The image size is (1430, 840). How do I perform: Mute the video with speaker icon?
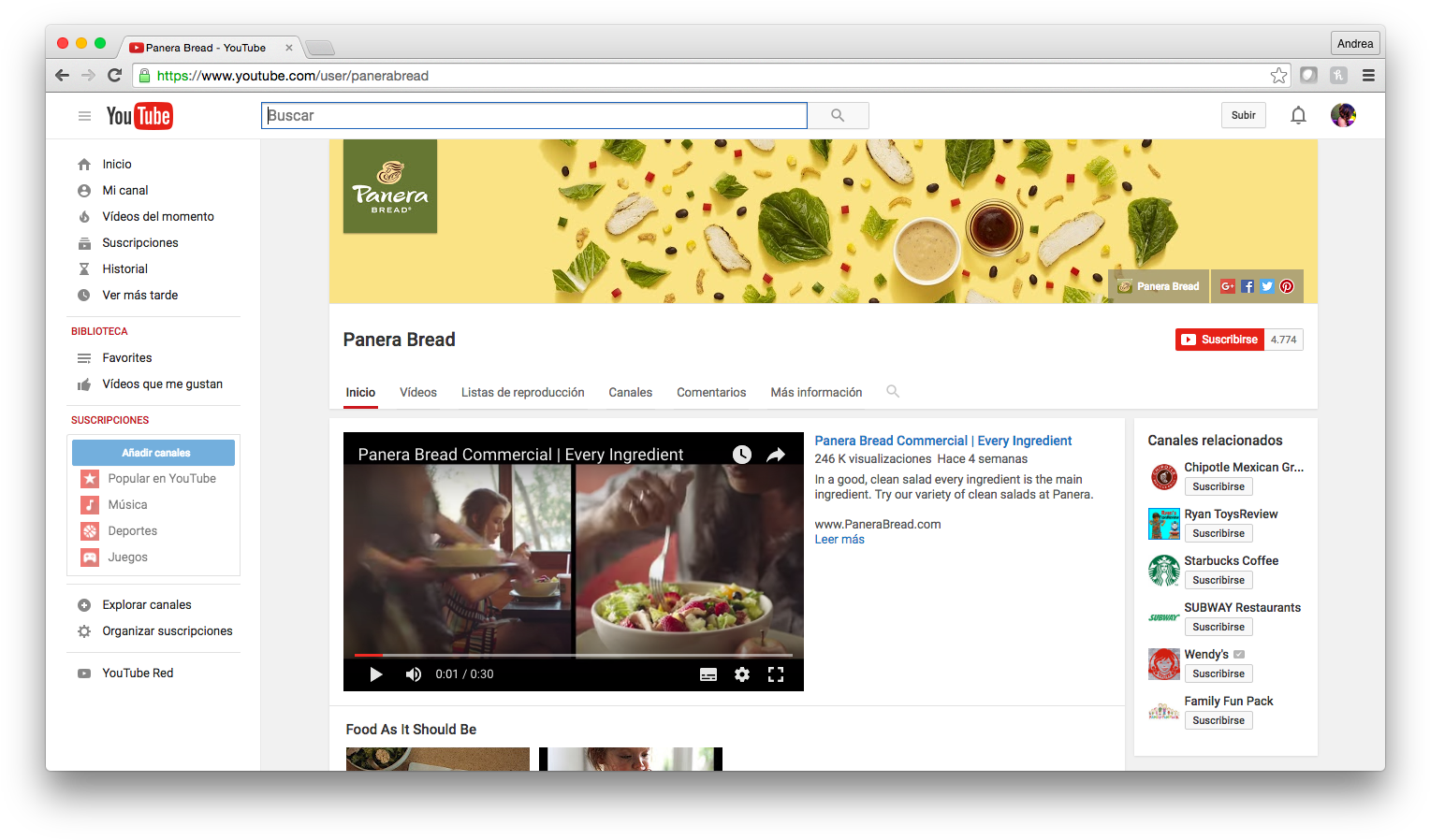point(413,674)
